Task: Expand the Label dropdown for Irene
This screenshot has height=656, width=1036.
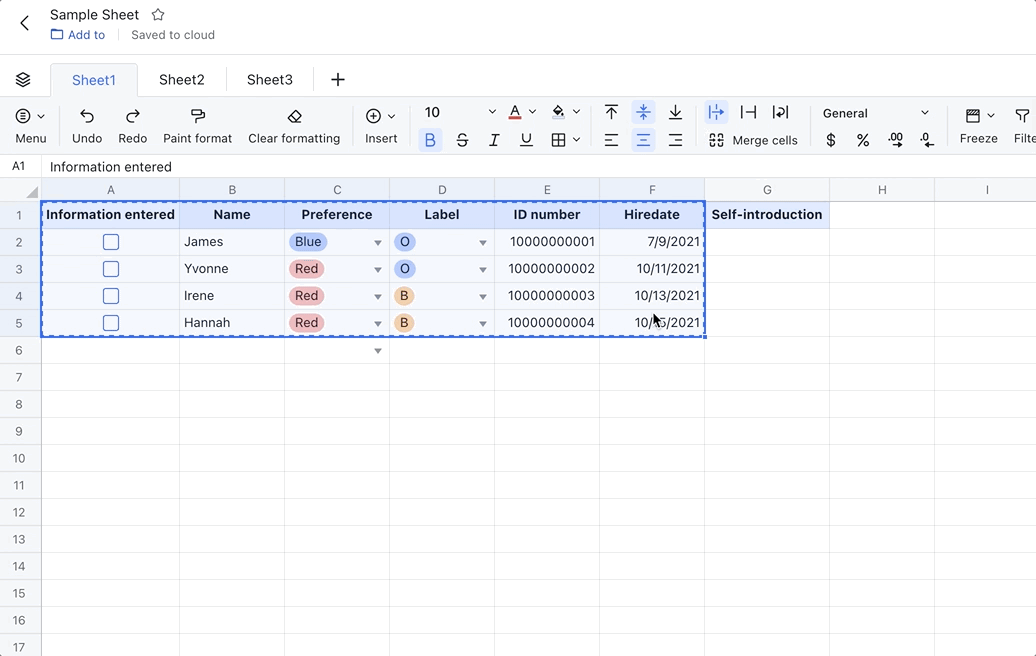Action: (x=482, y=295)
